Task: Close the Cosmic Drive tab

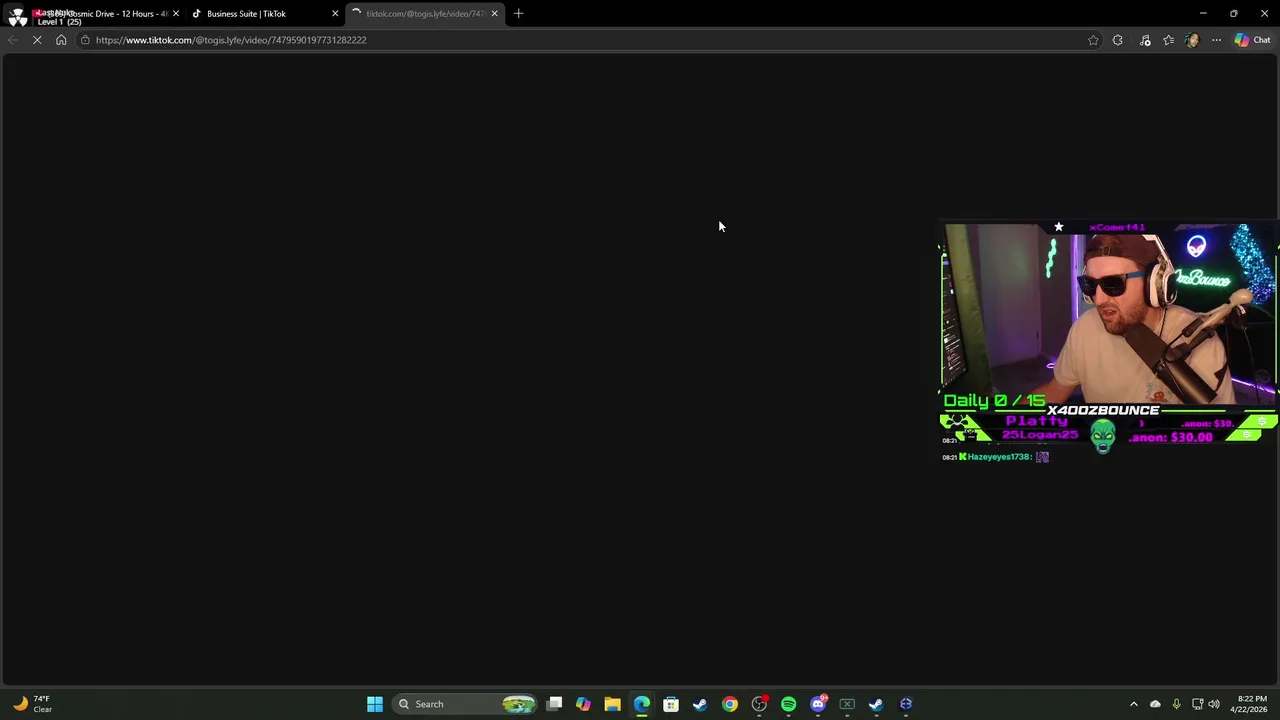Action: point(176,14)
